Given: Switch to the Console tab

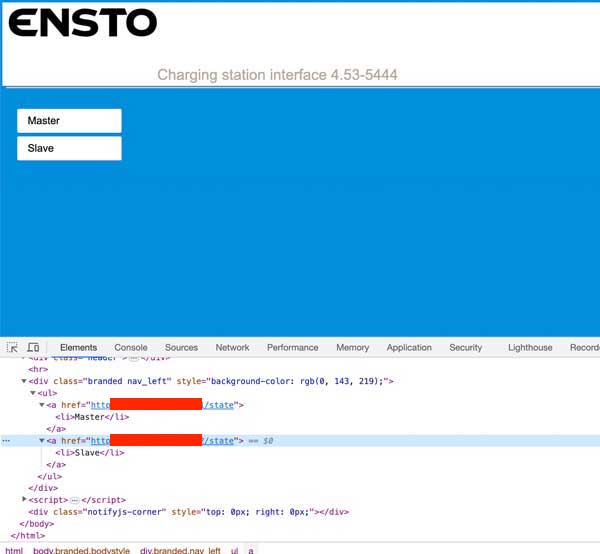Looking at the screenshot, I should pyautogui.click(x=131, y=347).
